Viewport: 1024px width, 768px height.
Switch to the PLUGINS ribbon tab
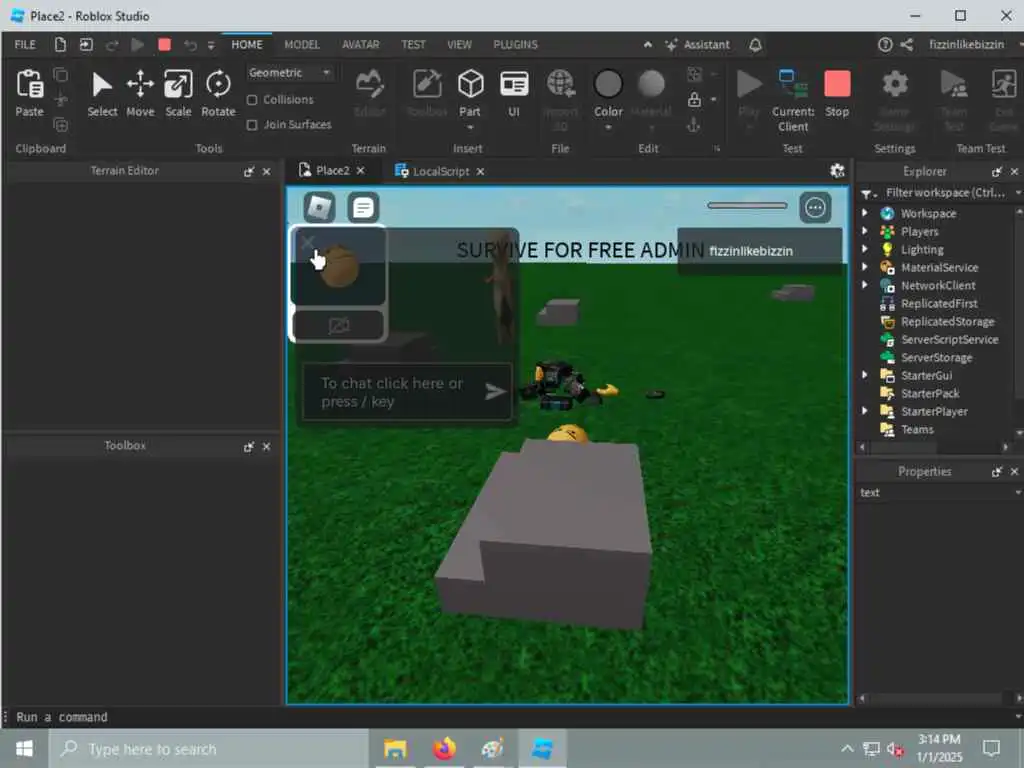coord(515,44)
